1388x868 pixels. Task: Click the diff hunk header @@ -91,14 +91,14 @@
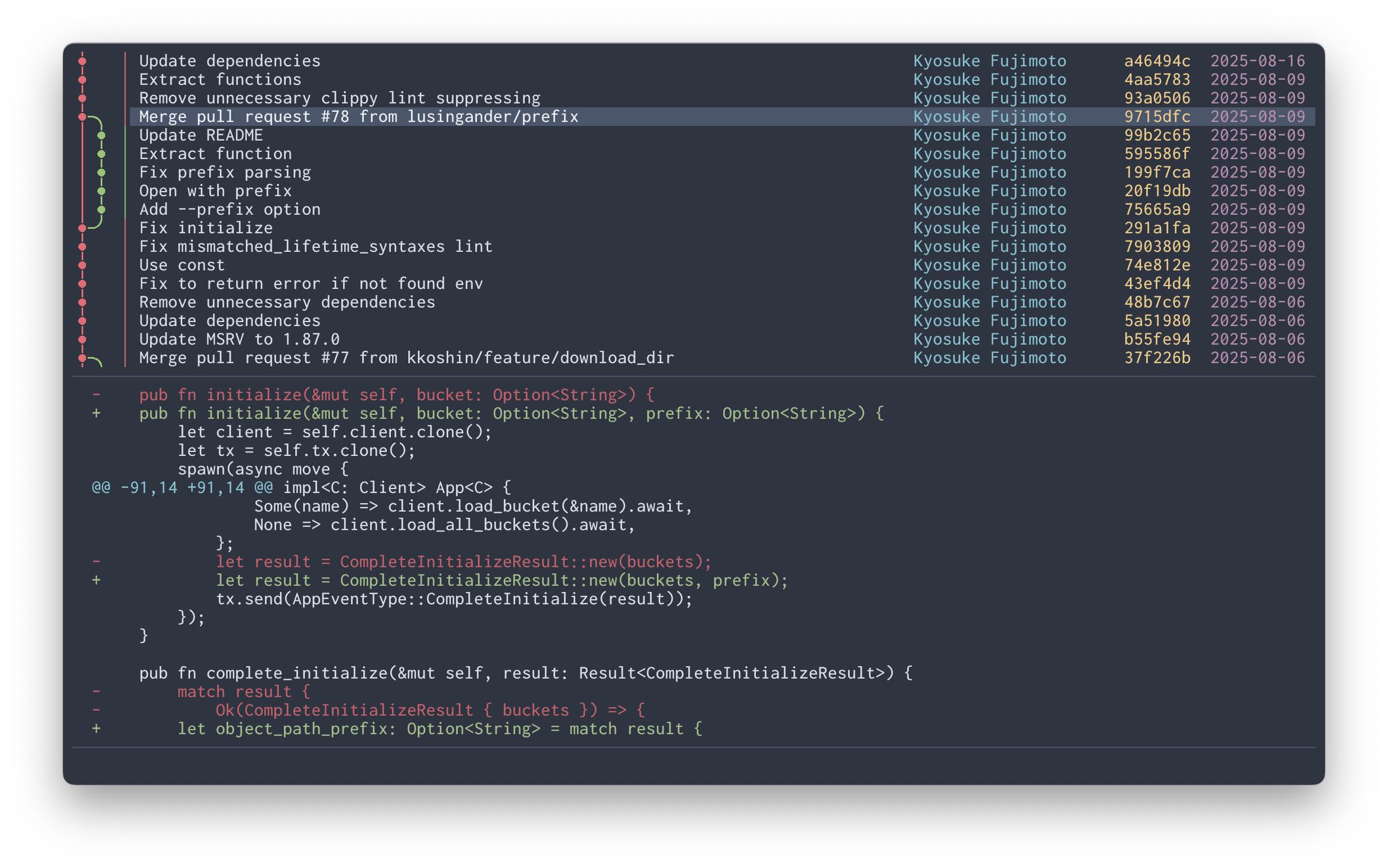[182, 488]
